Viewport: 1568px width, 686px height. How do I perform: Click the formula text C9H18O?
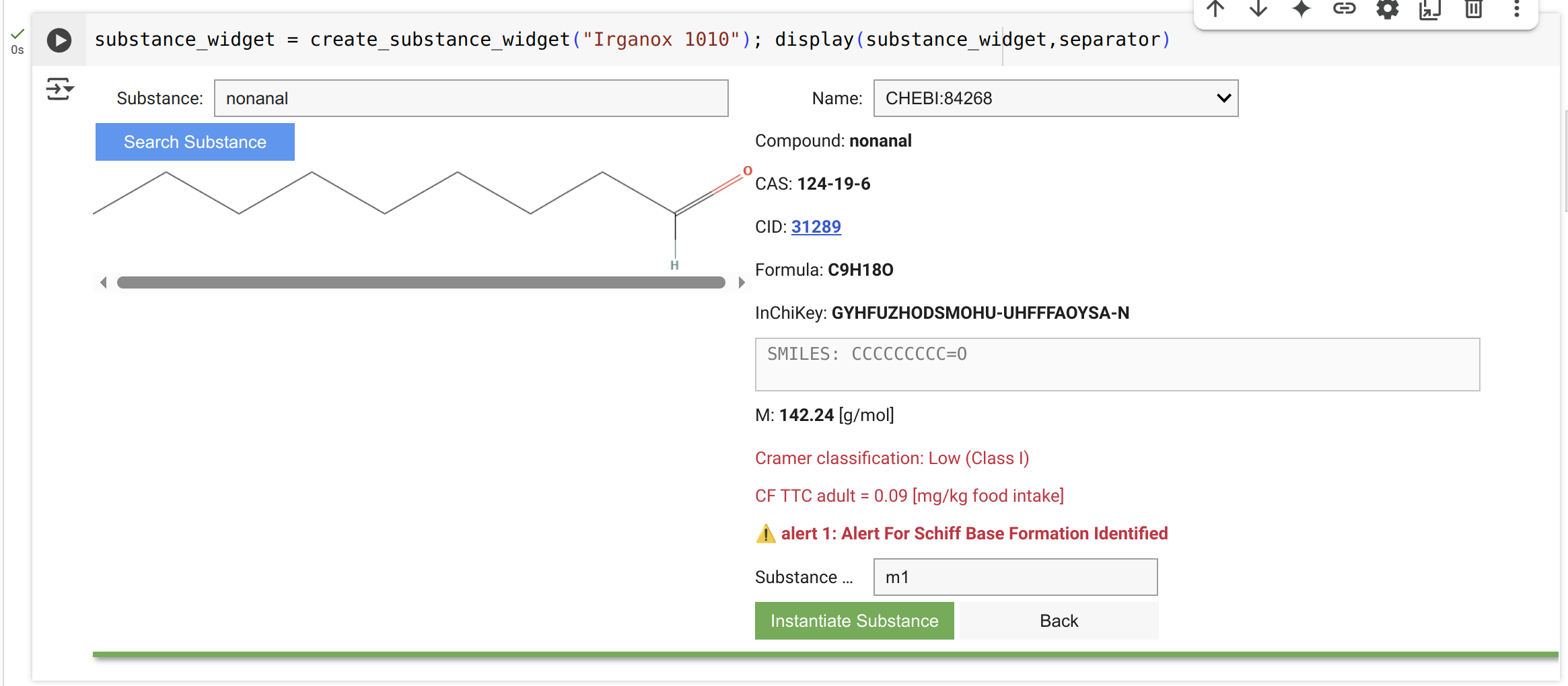tap(861, 270)
